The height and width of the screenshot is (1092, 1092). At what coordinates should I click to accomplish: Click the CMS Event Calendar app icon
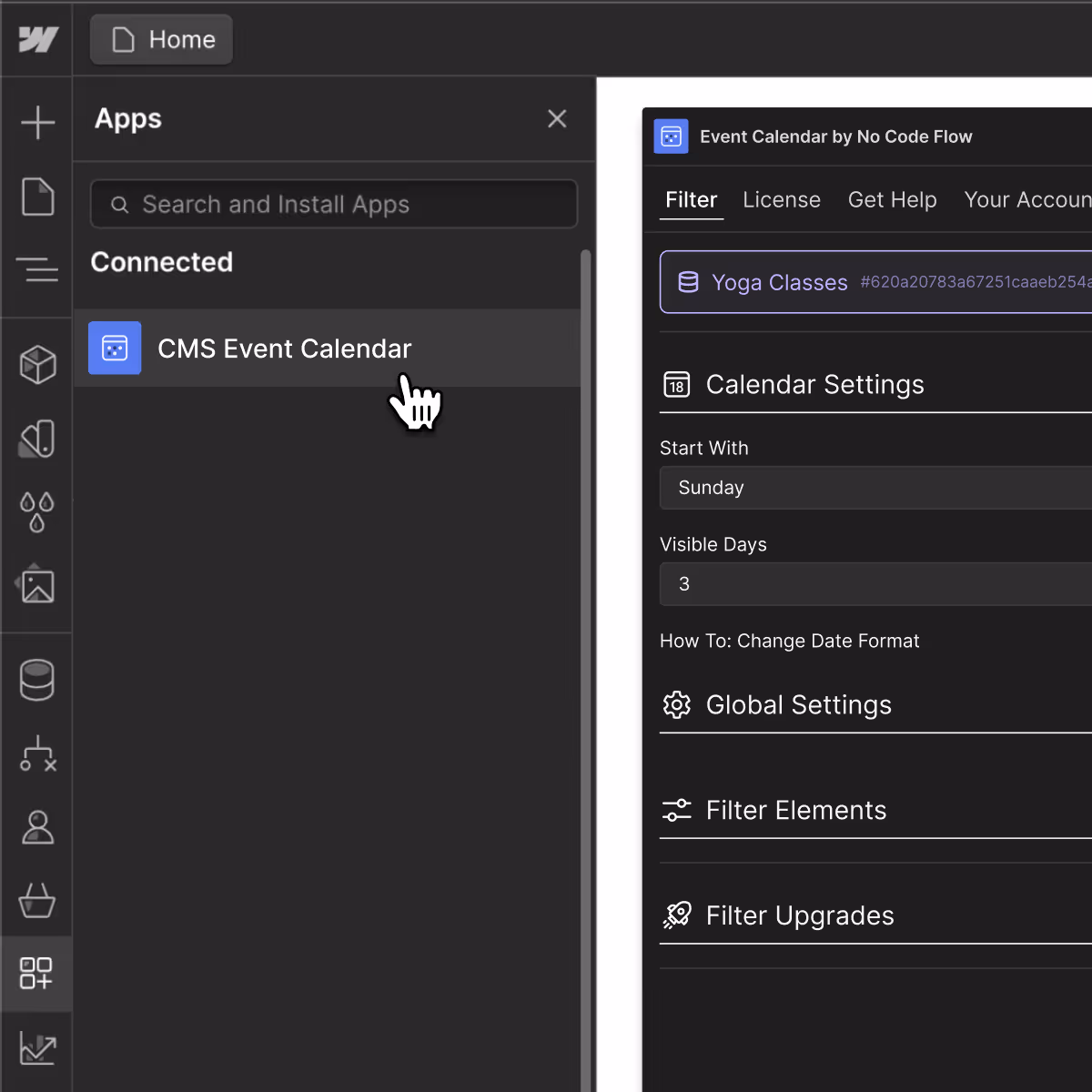(x=115, y=348)
